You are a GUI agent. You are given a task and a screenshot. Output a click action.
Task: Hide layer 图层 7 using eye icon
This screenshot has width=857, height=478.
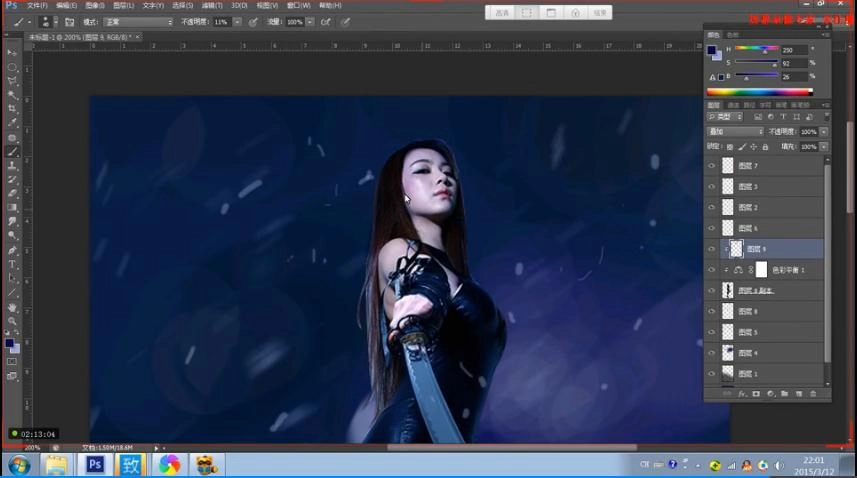[x=711, y=166]
